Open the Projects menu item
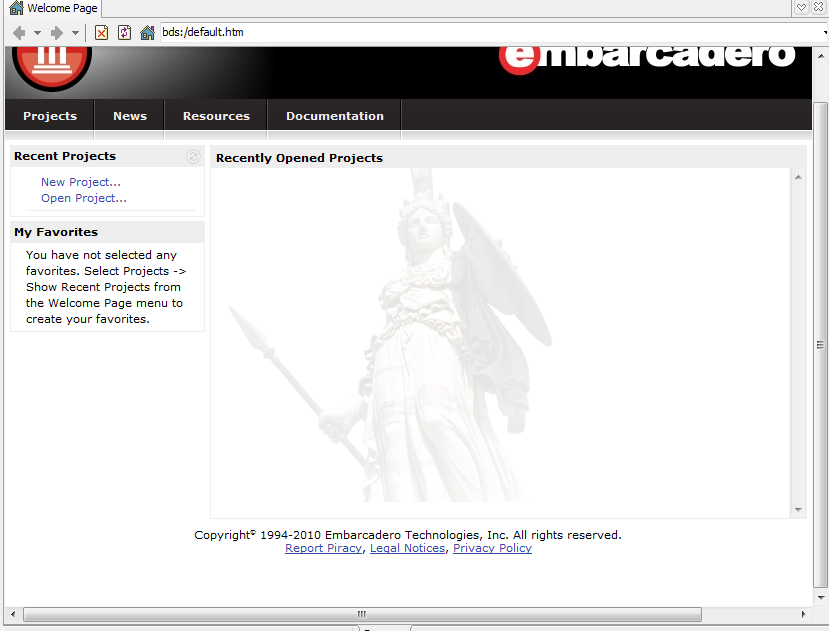The width and height of the screenshot is (829, 631). [50, 116]
